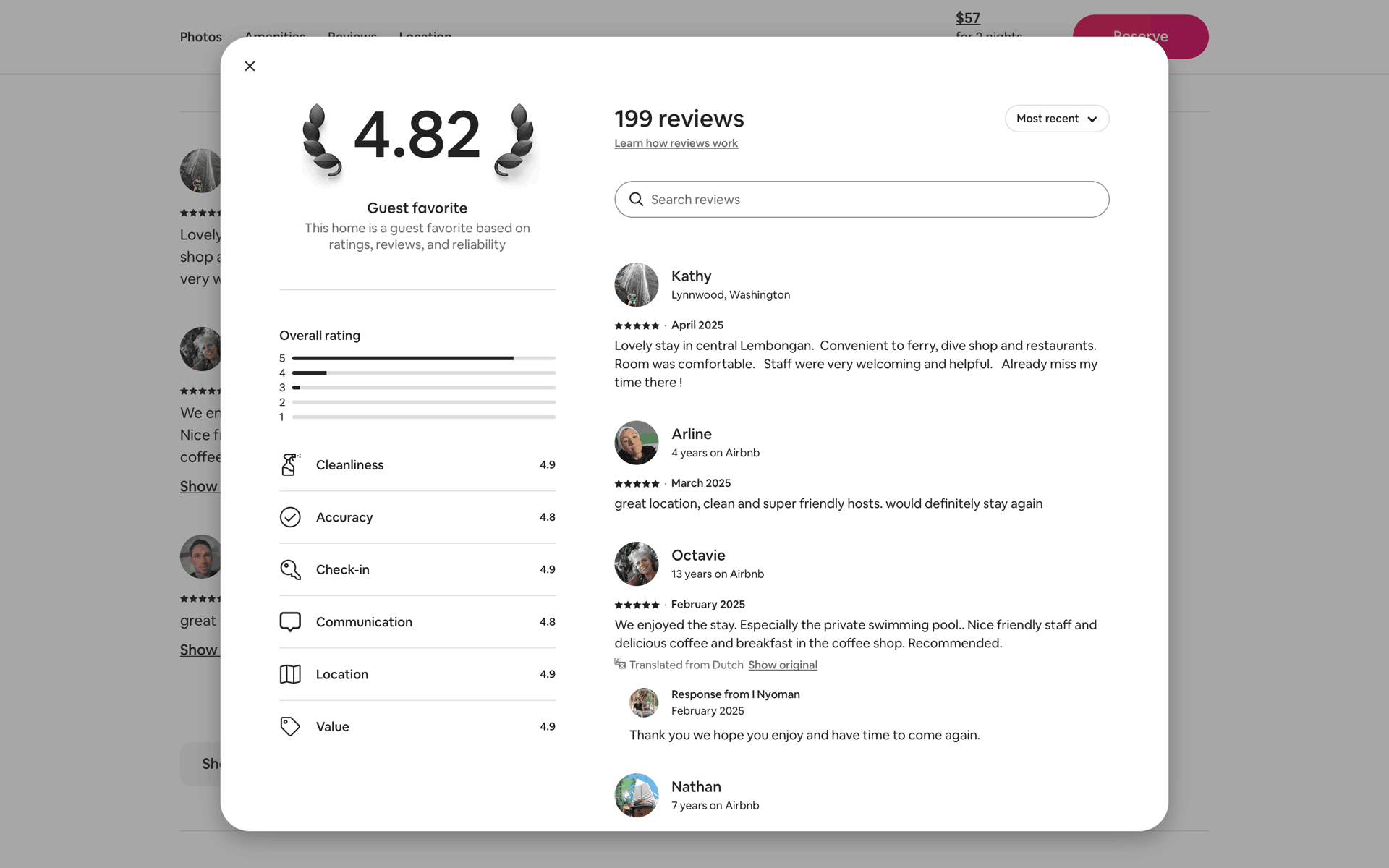The image size is (1389, 868).
Task: Click Octavie's profile photo
Action: (x=636, y=563)
